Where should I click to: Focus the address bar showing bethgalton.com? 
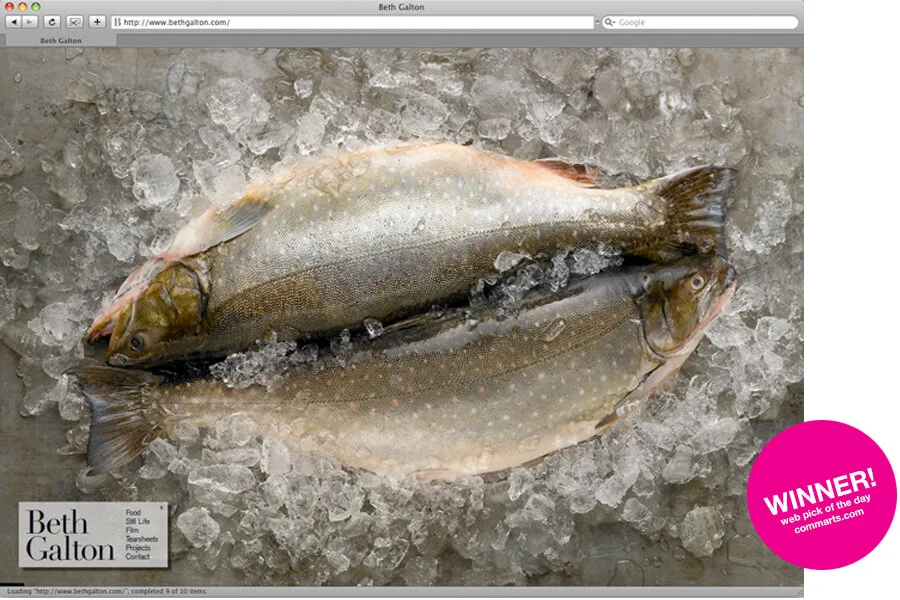pos(353,22)
